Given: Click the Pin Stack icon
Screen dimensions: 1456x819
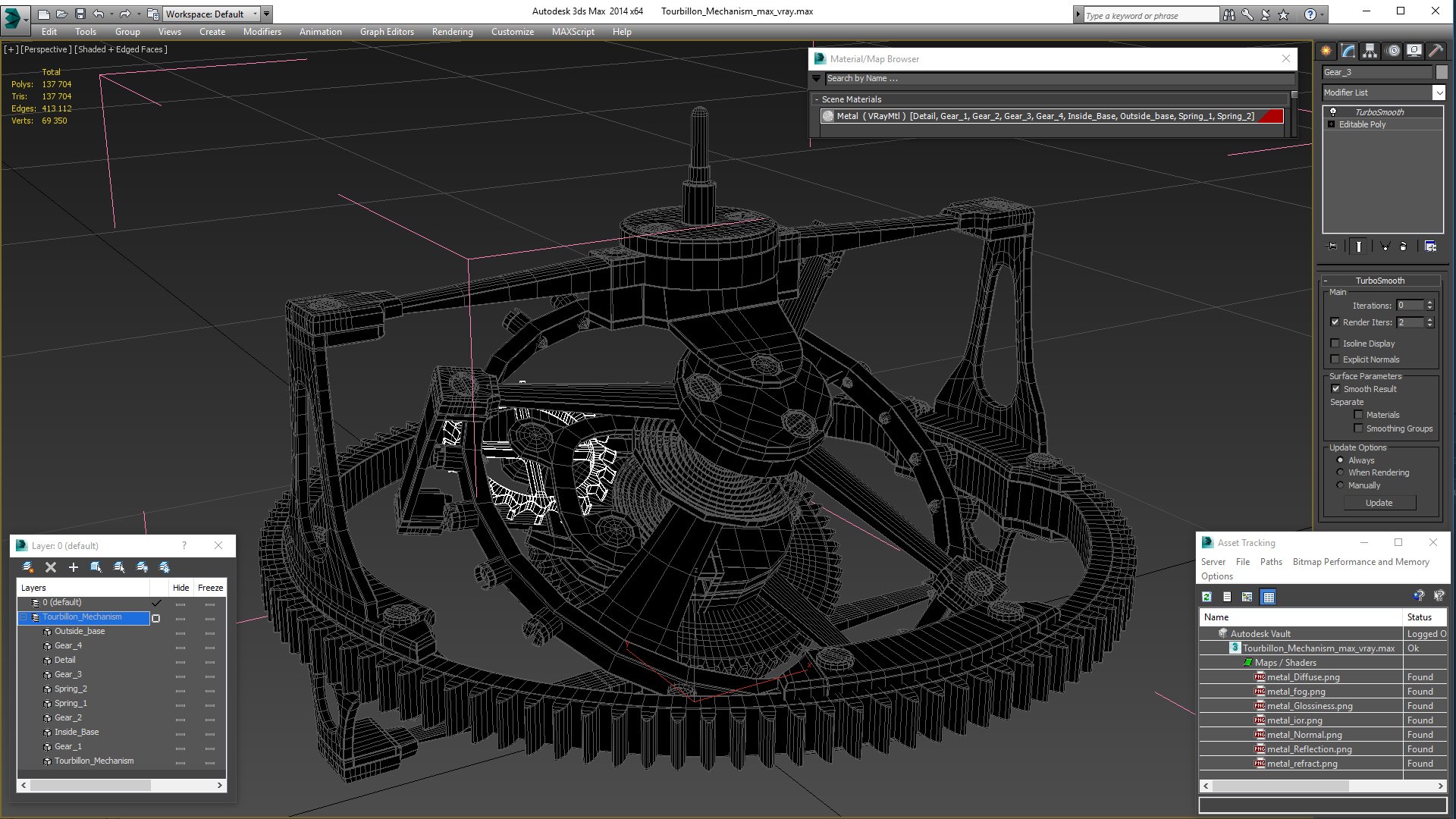Looking at the screenshot, I should pyautogui.click(x=1332, y=246).
